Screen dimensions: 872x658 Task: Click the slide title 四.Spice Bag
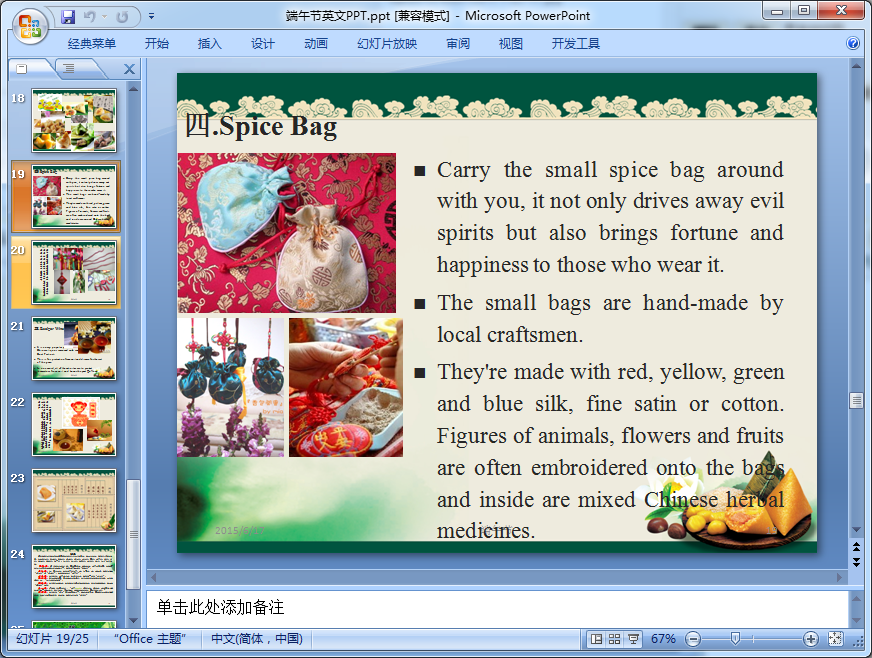pos(261,126)
